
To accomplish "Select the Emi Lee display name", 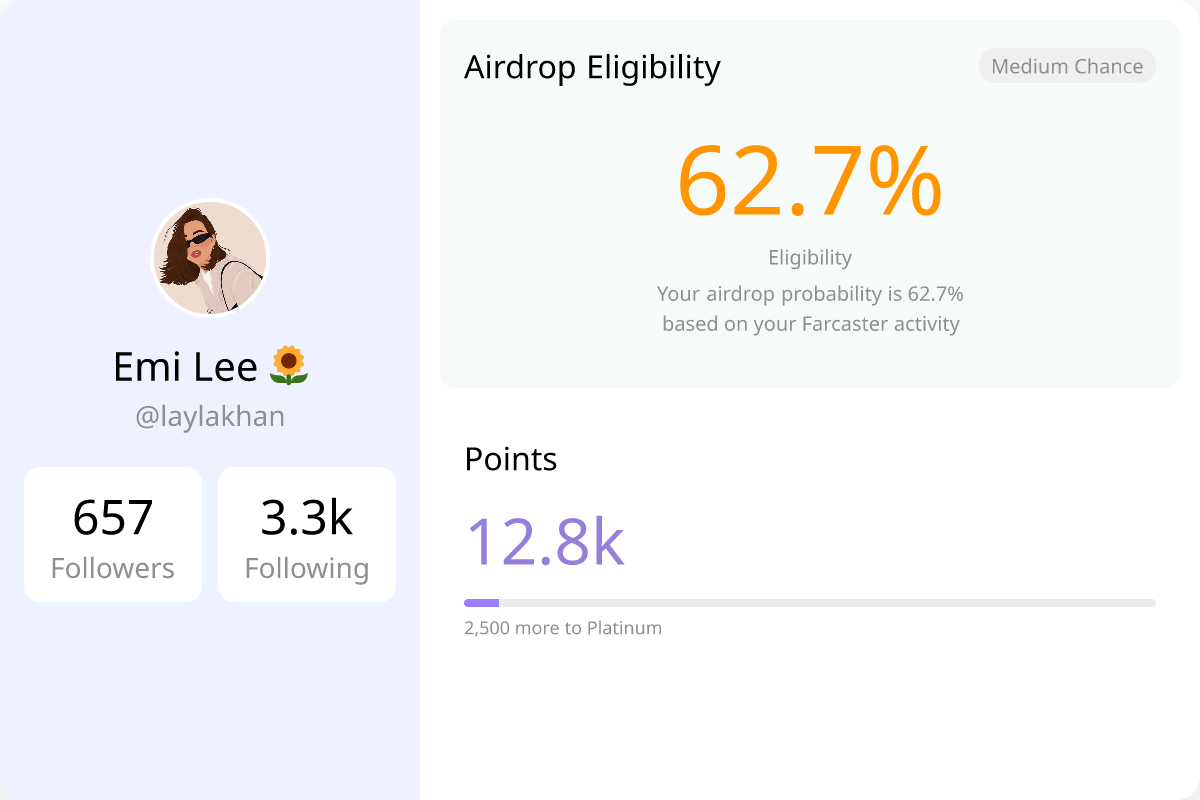I will (x=186, y=367).
